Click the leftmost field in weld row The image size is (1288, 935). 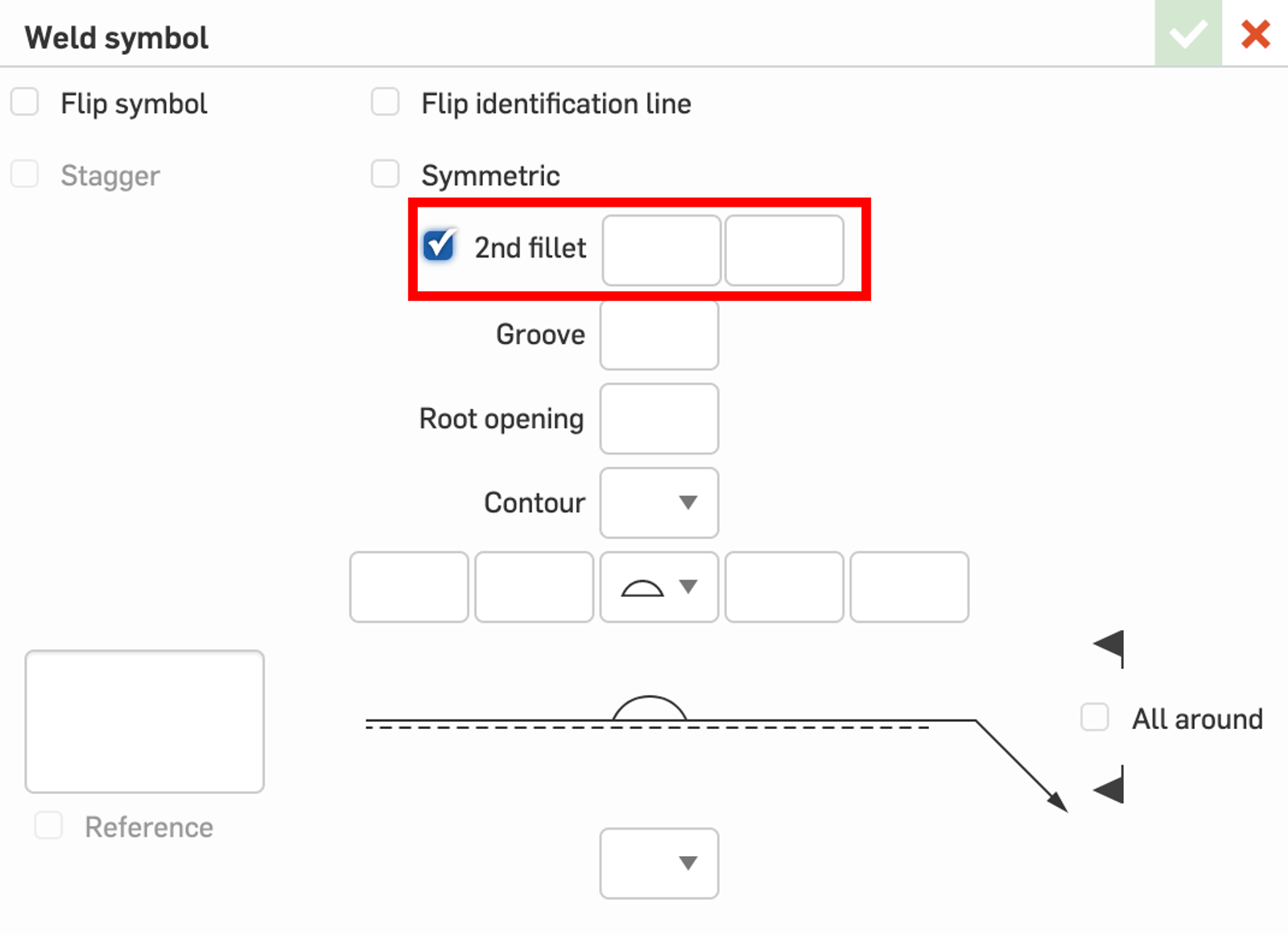tap(409, 587)
